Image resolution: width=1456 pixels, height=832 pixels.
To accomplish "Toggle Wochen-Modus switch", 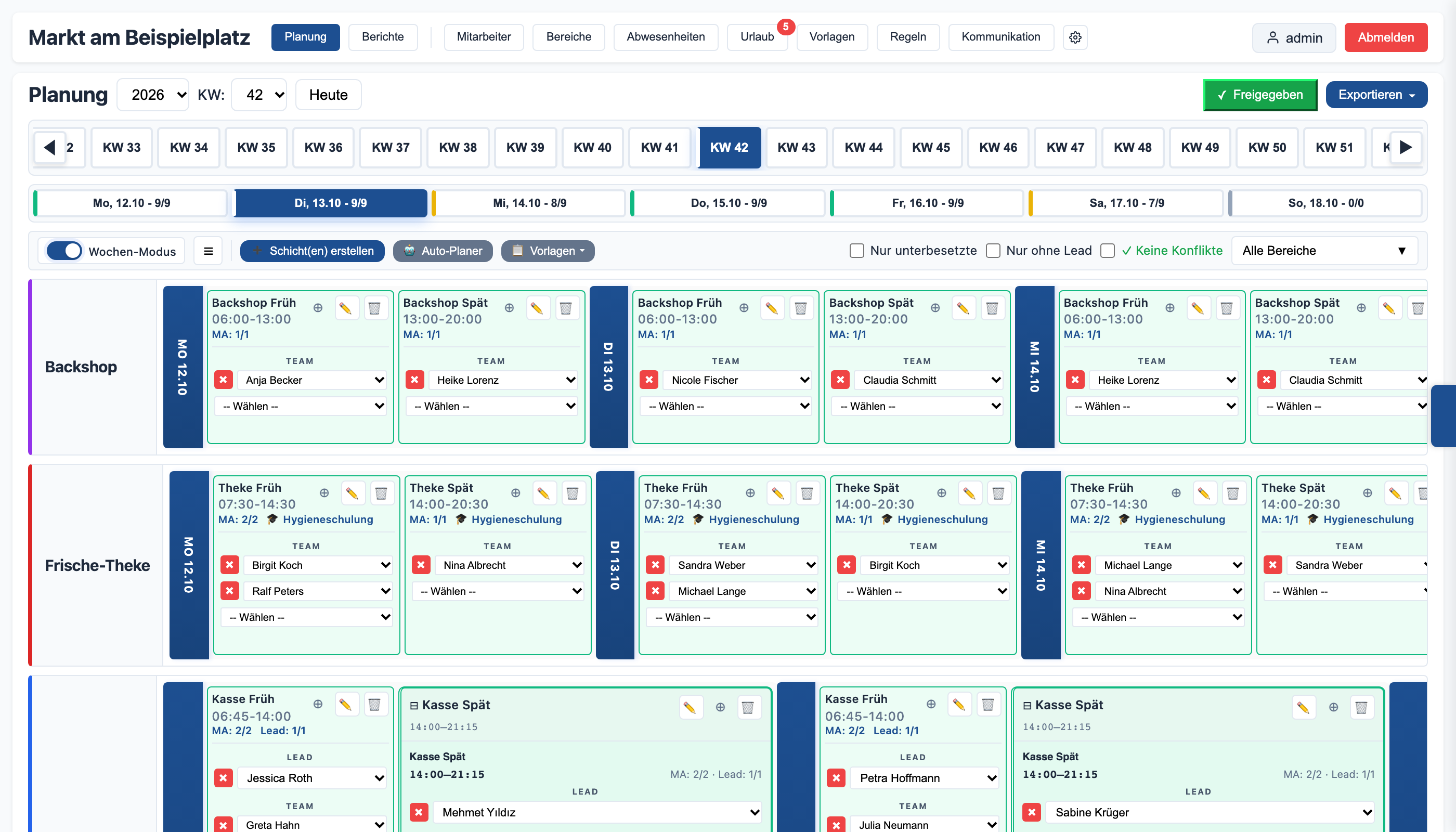I will [64, 251].
